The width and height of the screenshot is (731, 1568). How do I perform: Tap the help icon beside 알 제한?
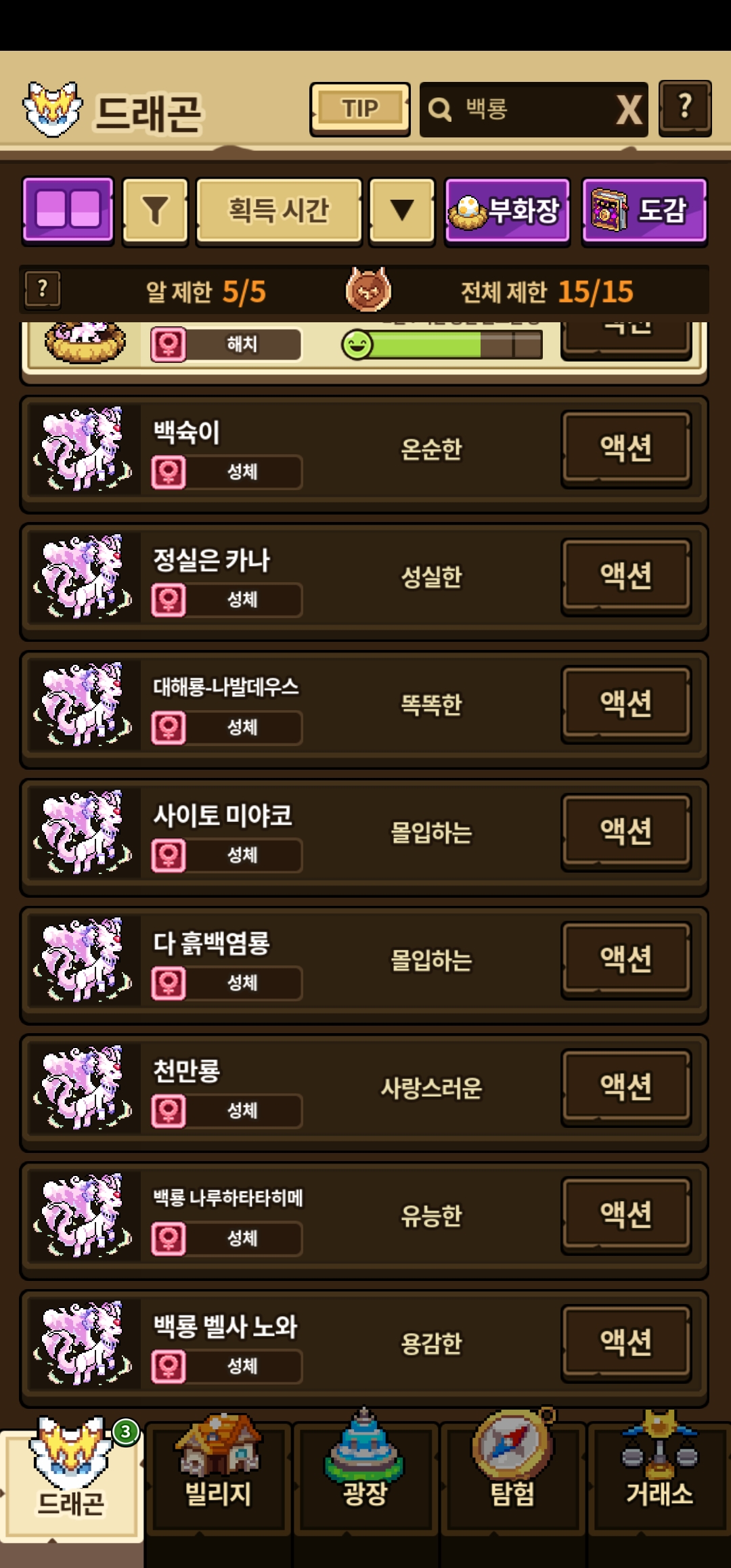(x=43, y=290)
